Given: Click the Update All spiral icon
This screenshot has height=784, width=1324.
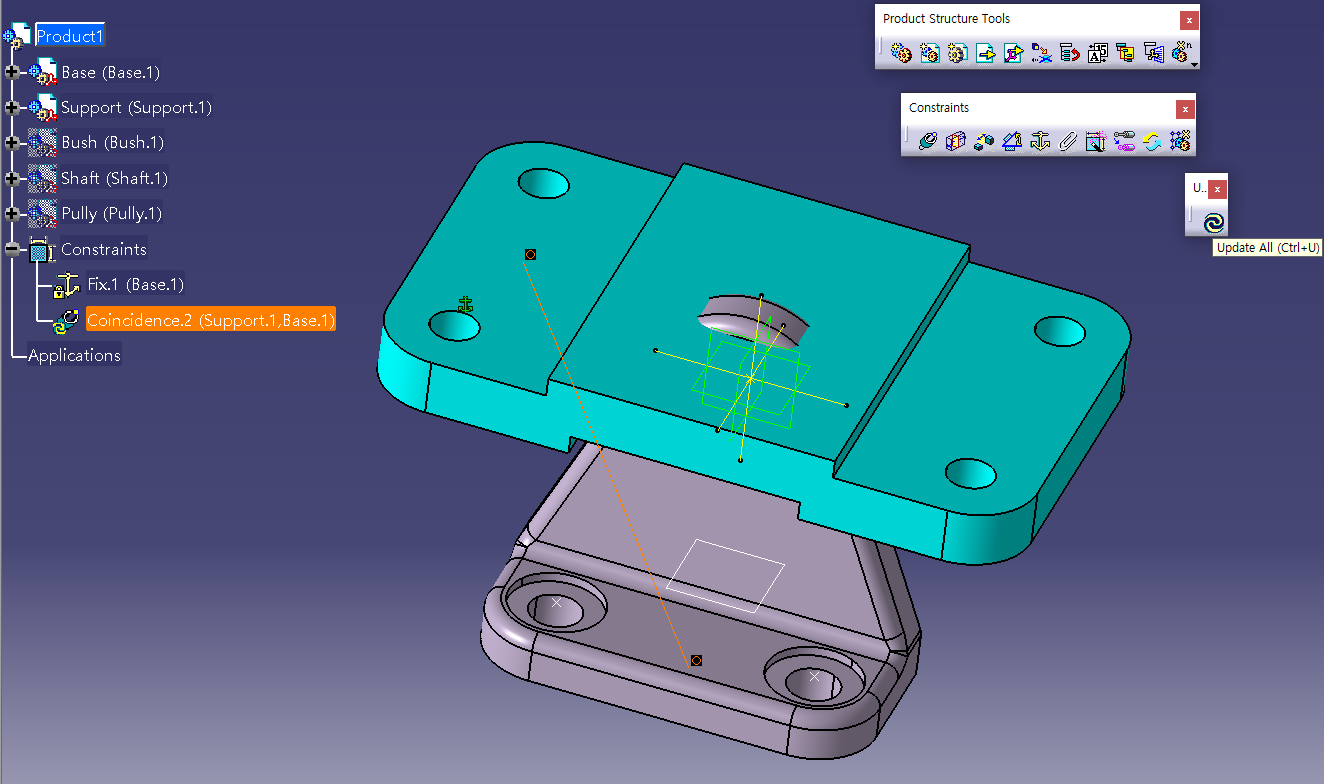Looking at the screenshot, I should point(1214,222).
